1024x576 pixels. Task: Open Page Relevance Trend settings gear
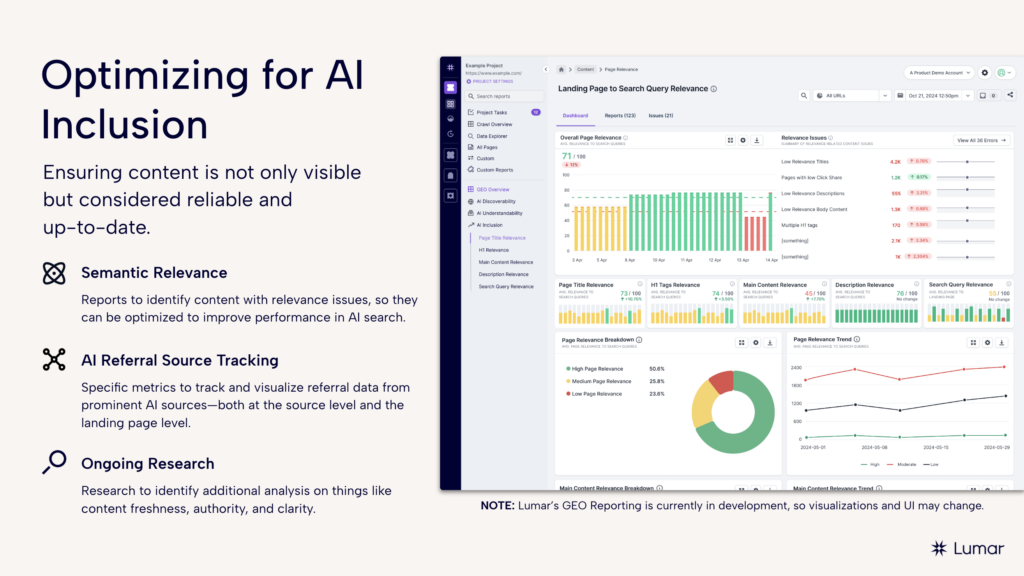[x=987, y=343]
